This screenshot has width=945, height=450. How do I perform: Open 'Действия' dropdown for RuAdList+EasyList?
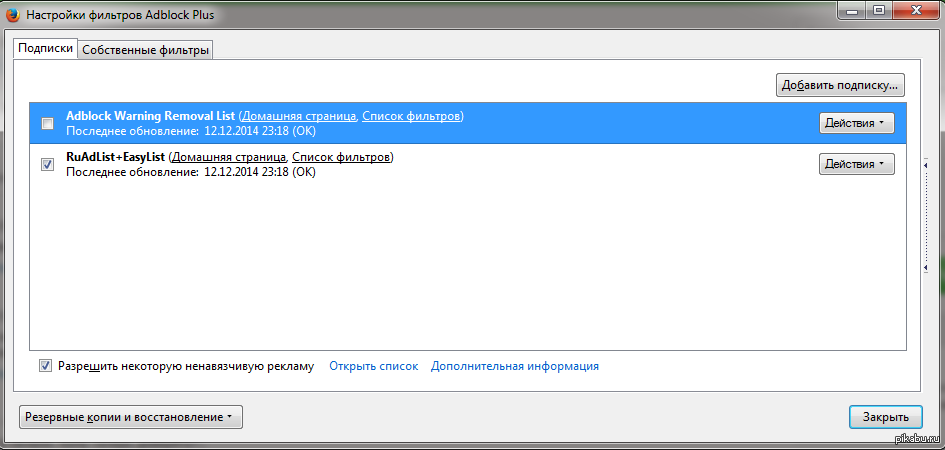point(856,164)
